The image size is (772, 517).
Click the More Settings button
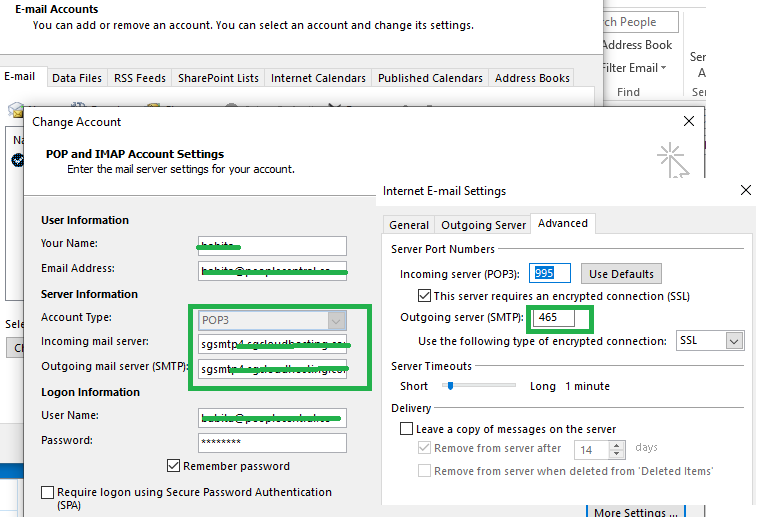point(636,511)
